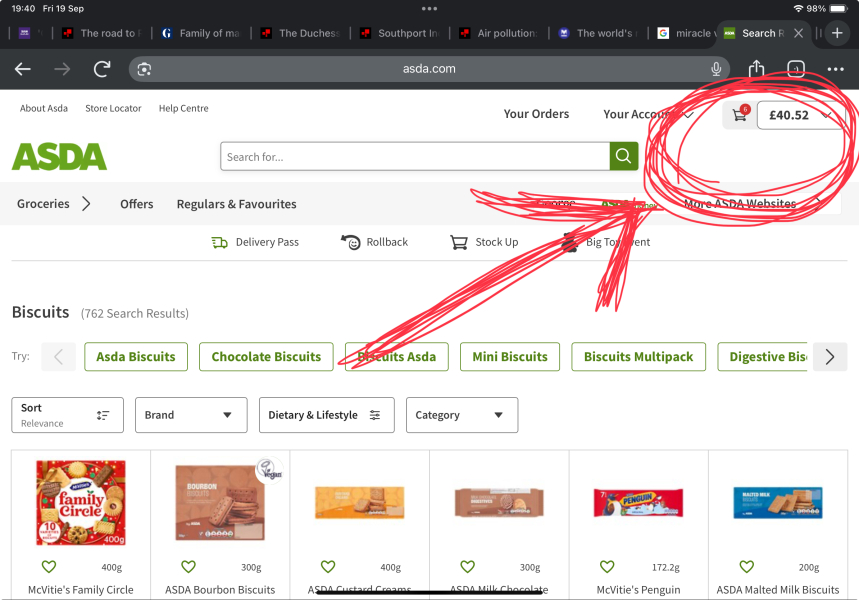Click the Rollback link text
Viewport: 859px width, 600px height.
(x=387, y=242)
